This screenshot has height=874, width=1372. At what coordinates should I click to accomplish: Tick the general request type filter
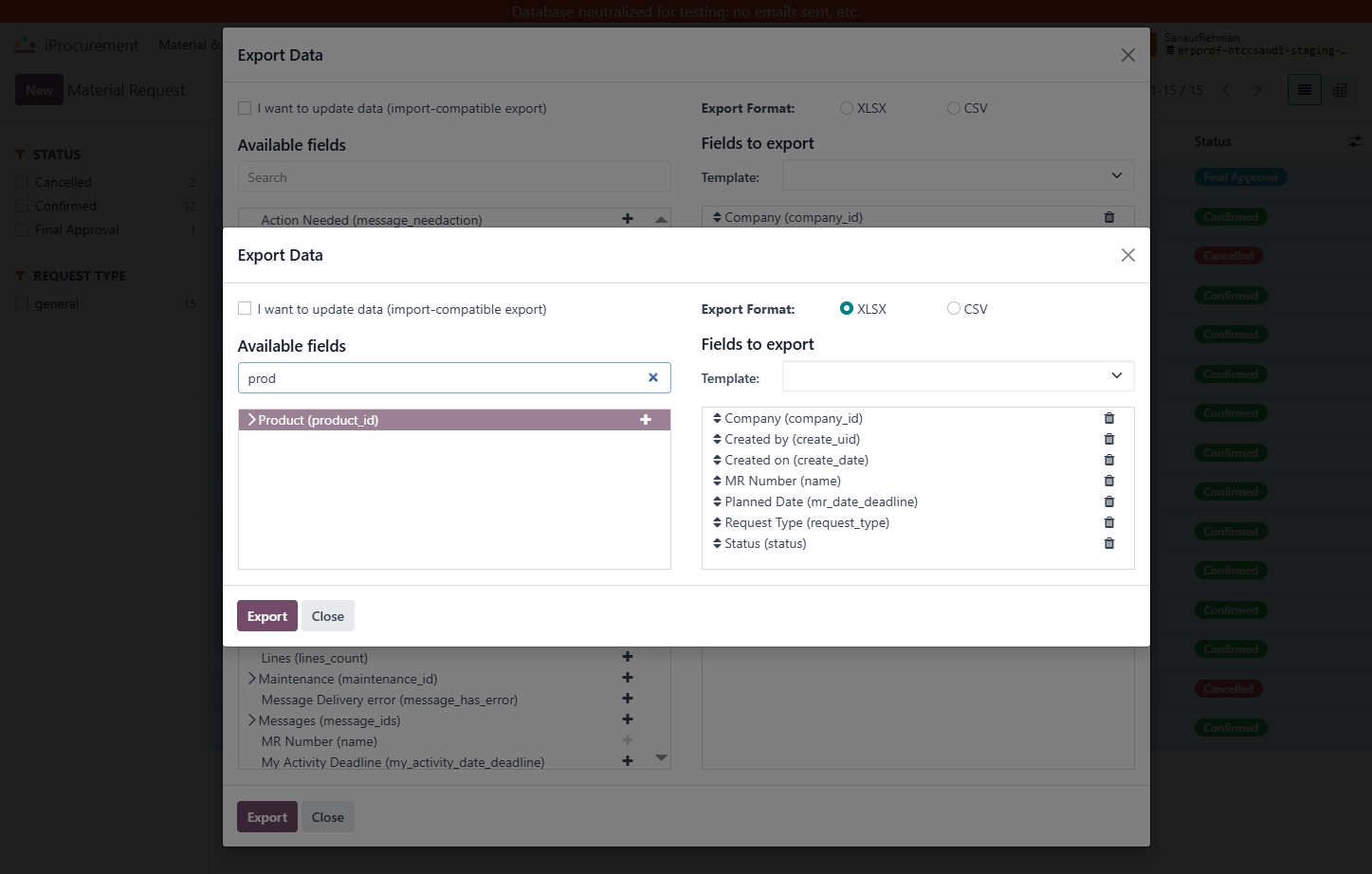[23, 303]
